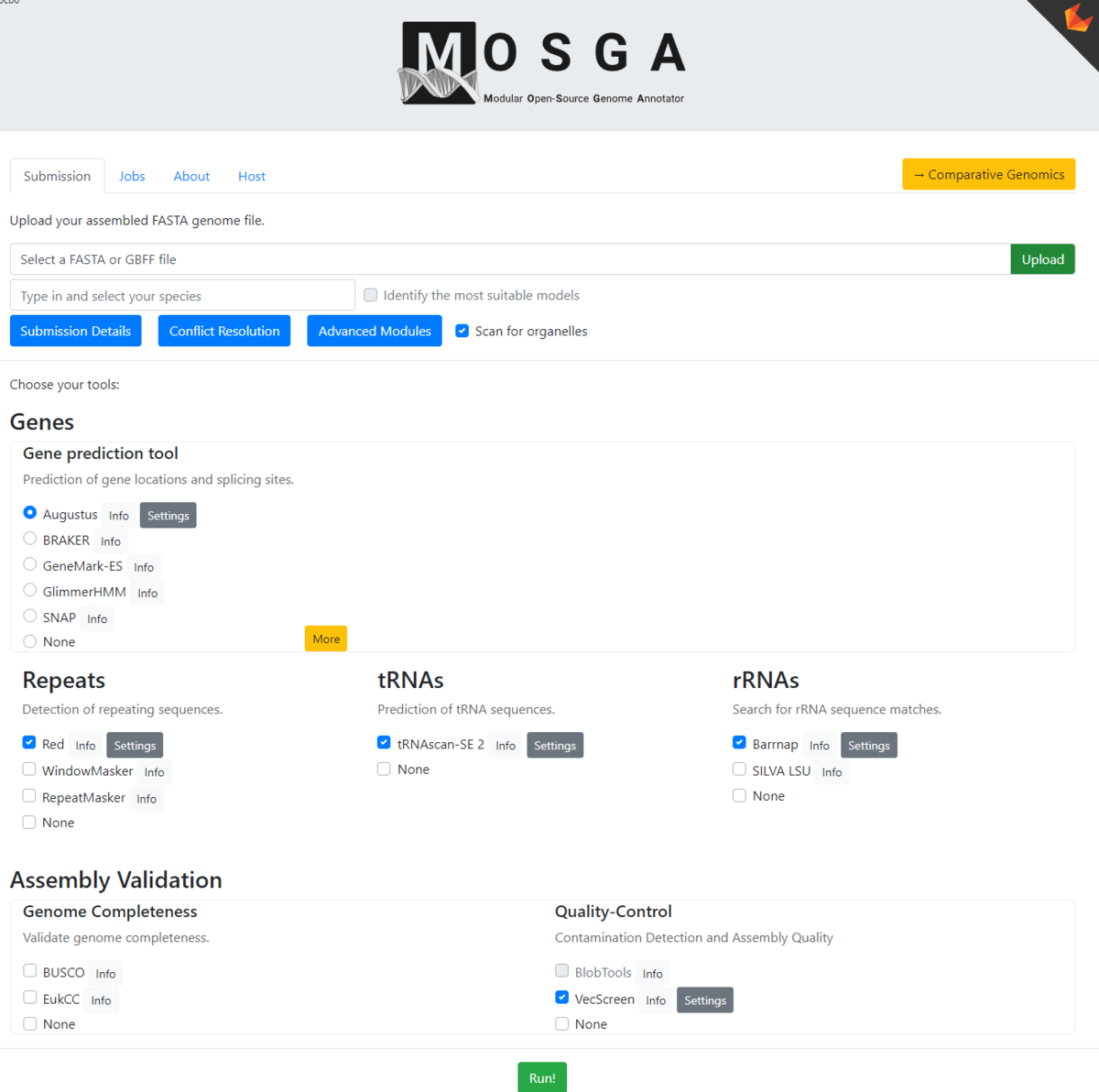Open the Host tab
The height and width of the screenshot is (1092, 1099).
252,176
